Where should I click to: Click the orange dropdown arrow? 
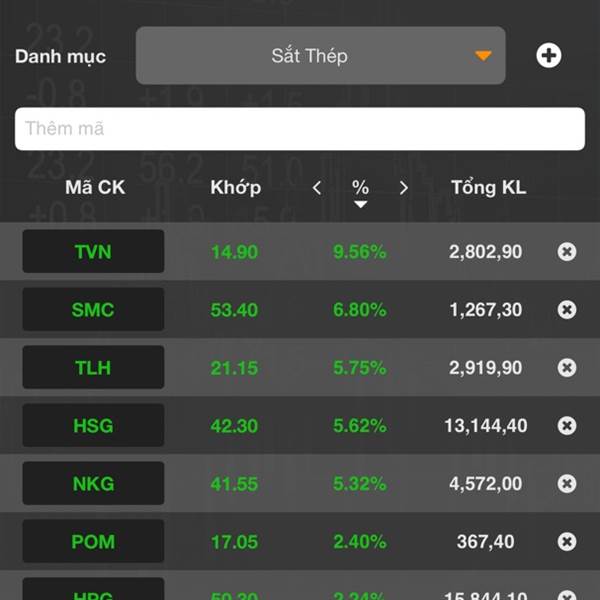point(483,56)
